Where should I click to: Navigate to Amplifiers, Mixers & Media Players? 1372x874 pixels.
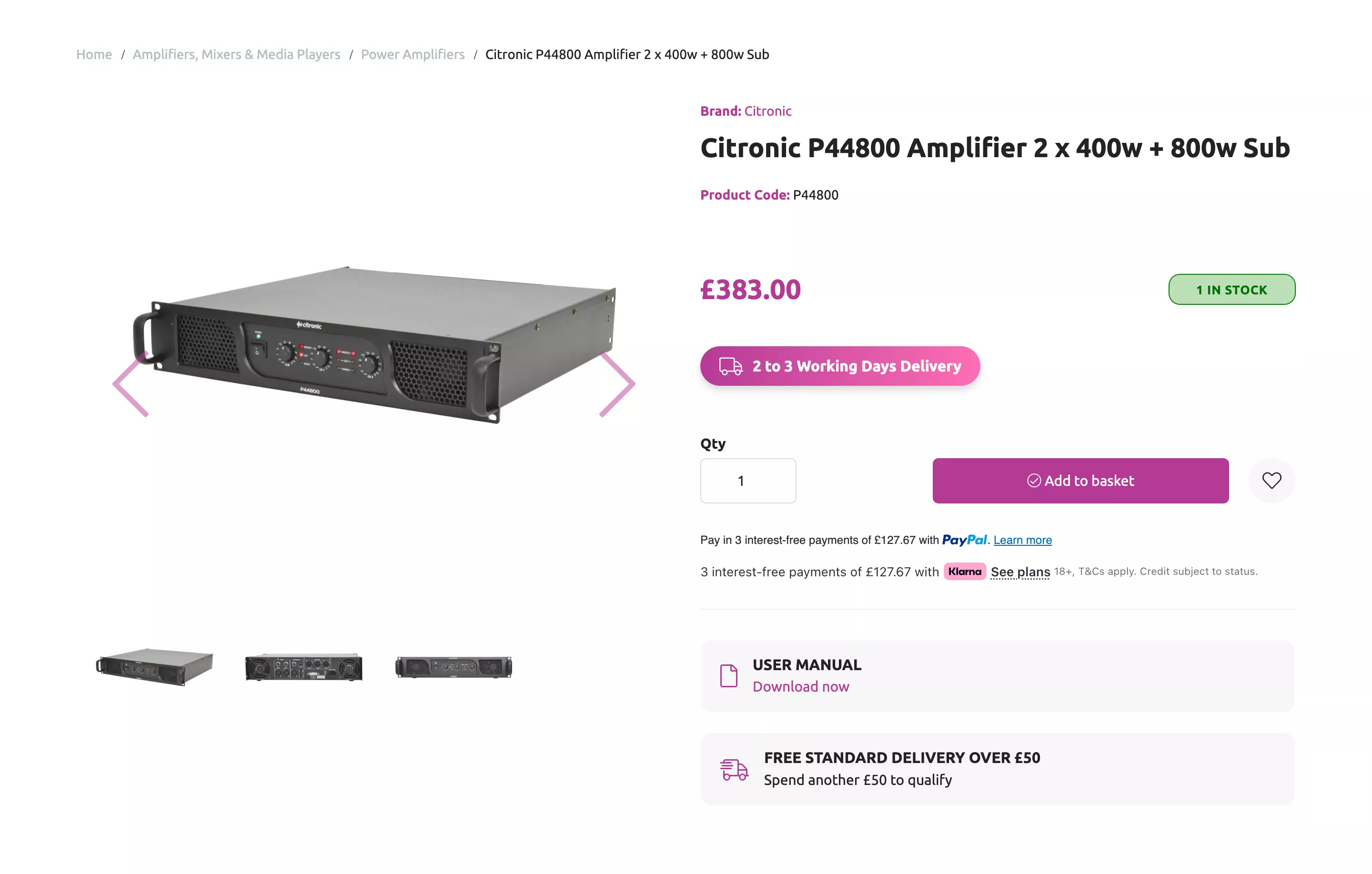[236, 54]
